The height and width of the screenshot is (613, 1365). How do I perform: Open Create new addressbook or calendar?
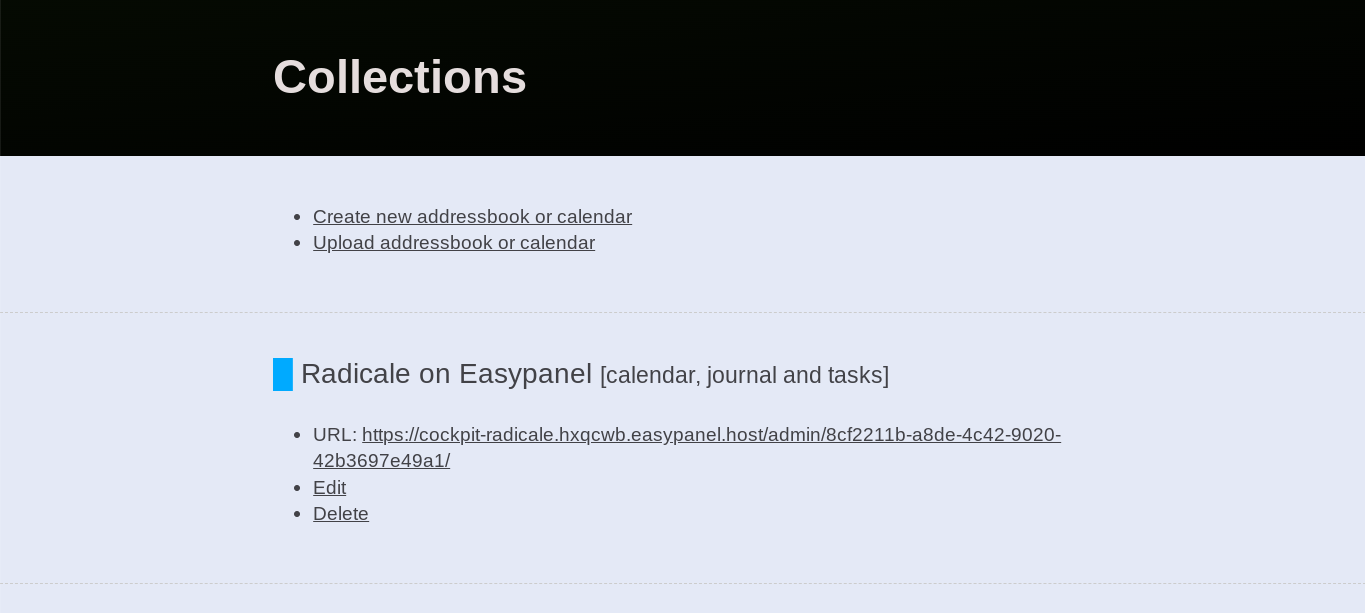tap(472, 217)
